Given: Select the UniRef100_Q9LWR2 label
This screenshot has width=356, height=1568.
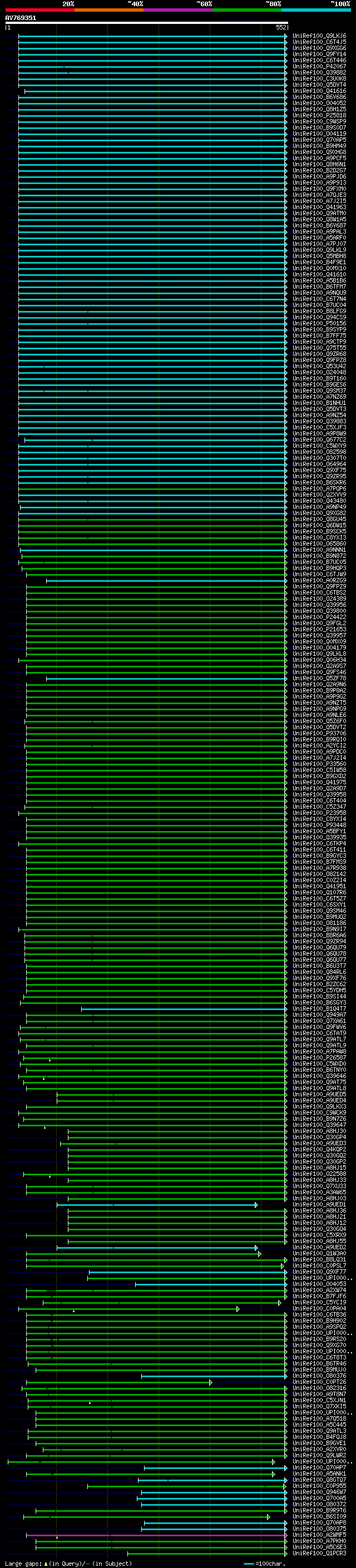Looking at the screenshot, I should (x=319, y=1455).
